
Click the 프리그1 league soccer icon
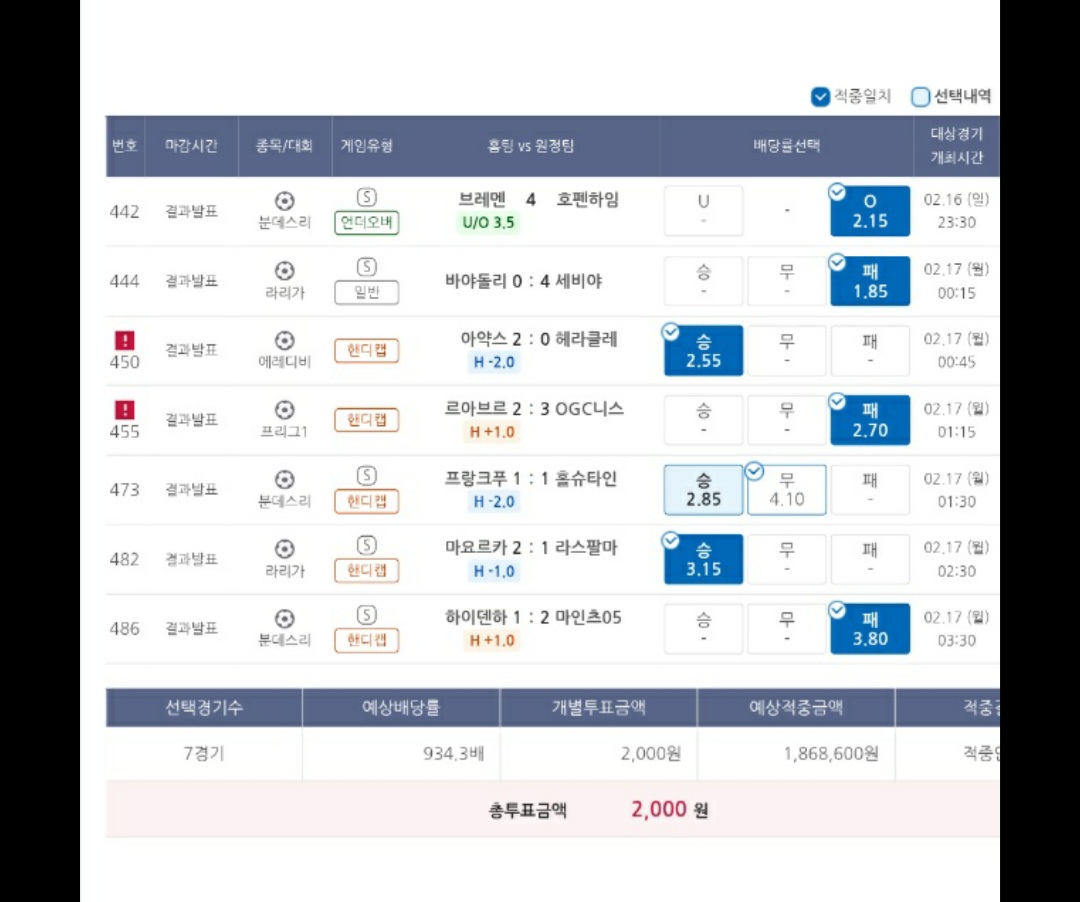pyautogui.click(x=285, y=410)
